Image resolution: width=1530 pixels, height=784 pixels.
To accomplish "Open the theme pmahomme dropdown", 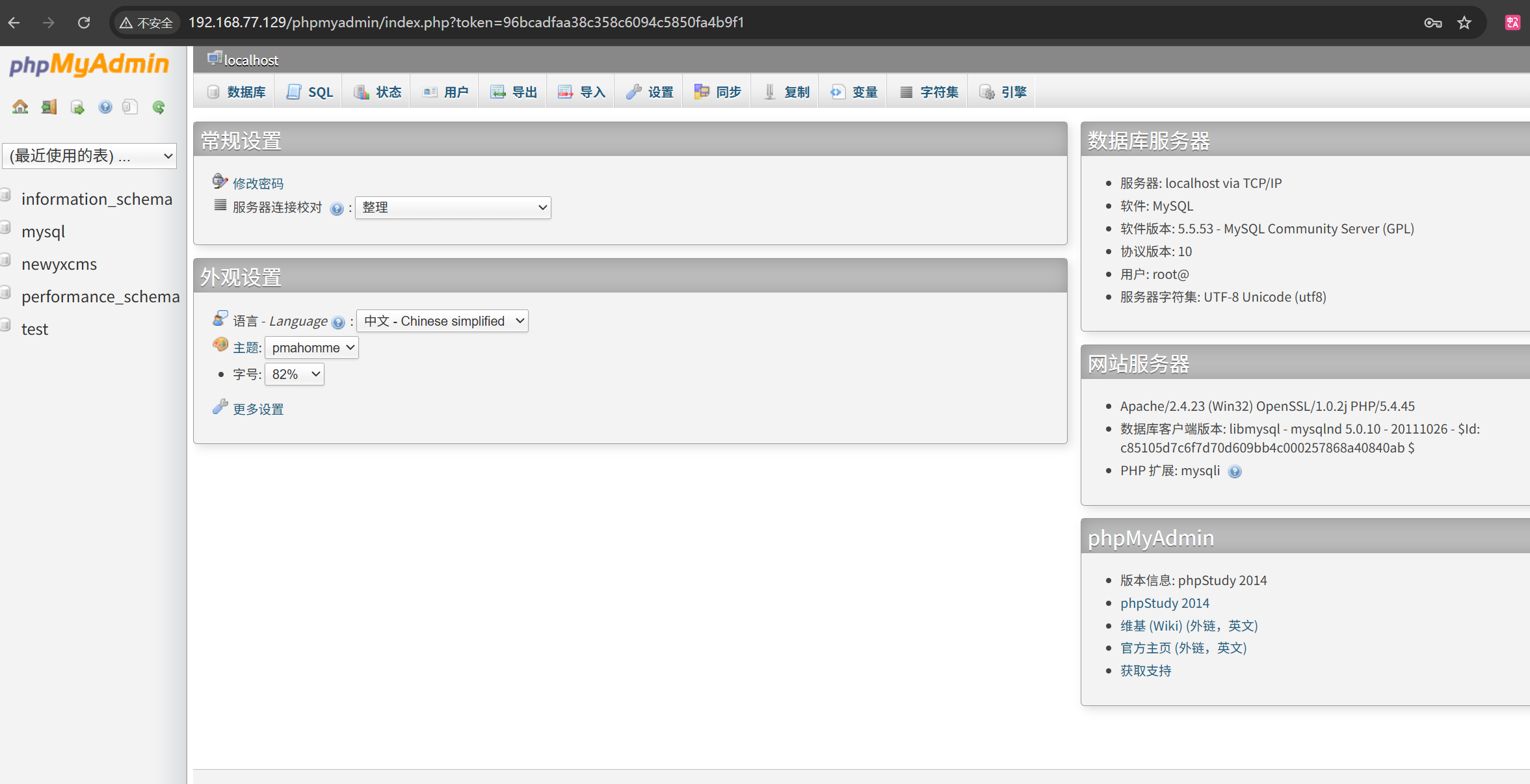I will pyautogui.click(x=311, y=348).
